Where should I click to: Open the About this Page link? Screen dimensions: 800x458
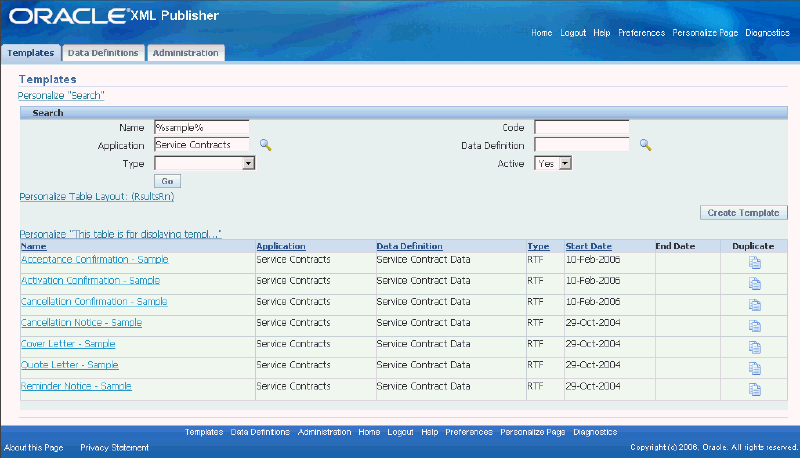coord(34,447)
